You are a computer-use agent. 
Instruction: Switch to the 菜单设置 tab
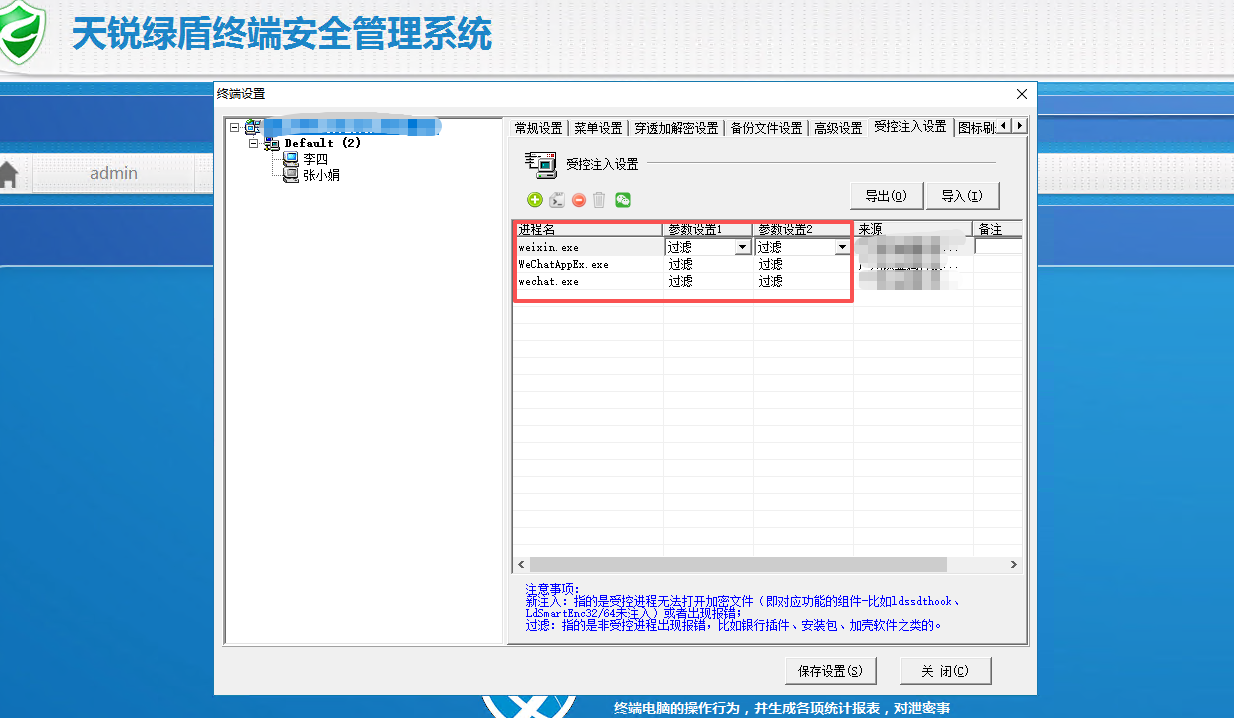point(598,128)
